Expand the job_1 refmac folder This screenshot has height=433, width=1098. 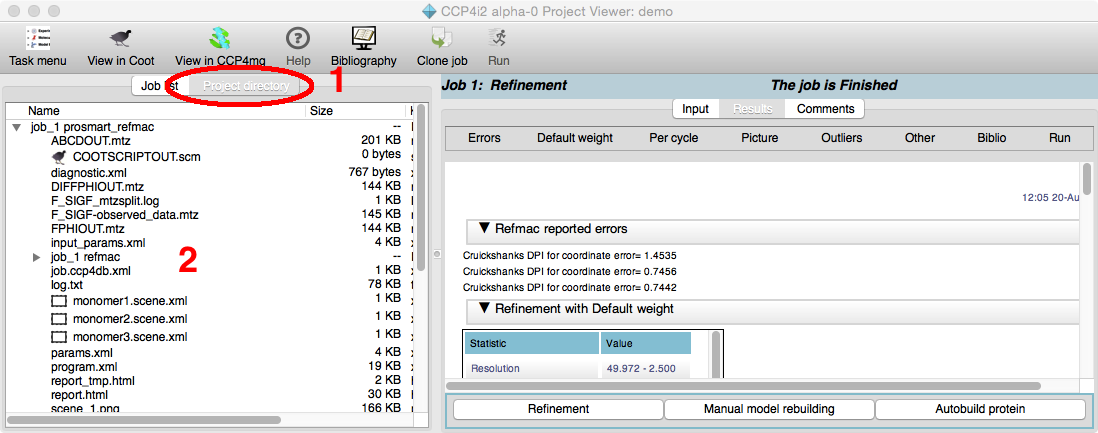click(37, 257)
